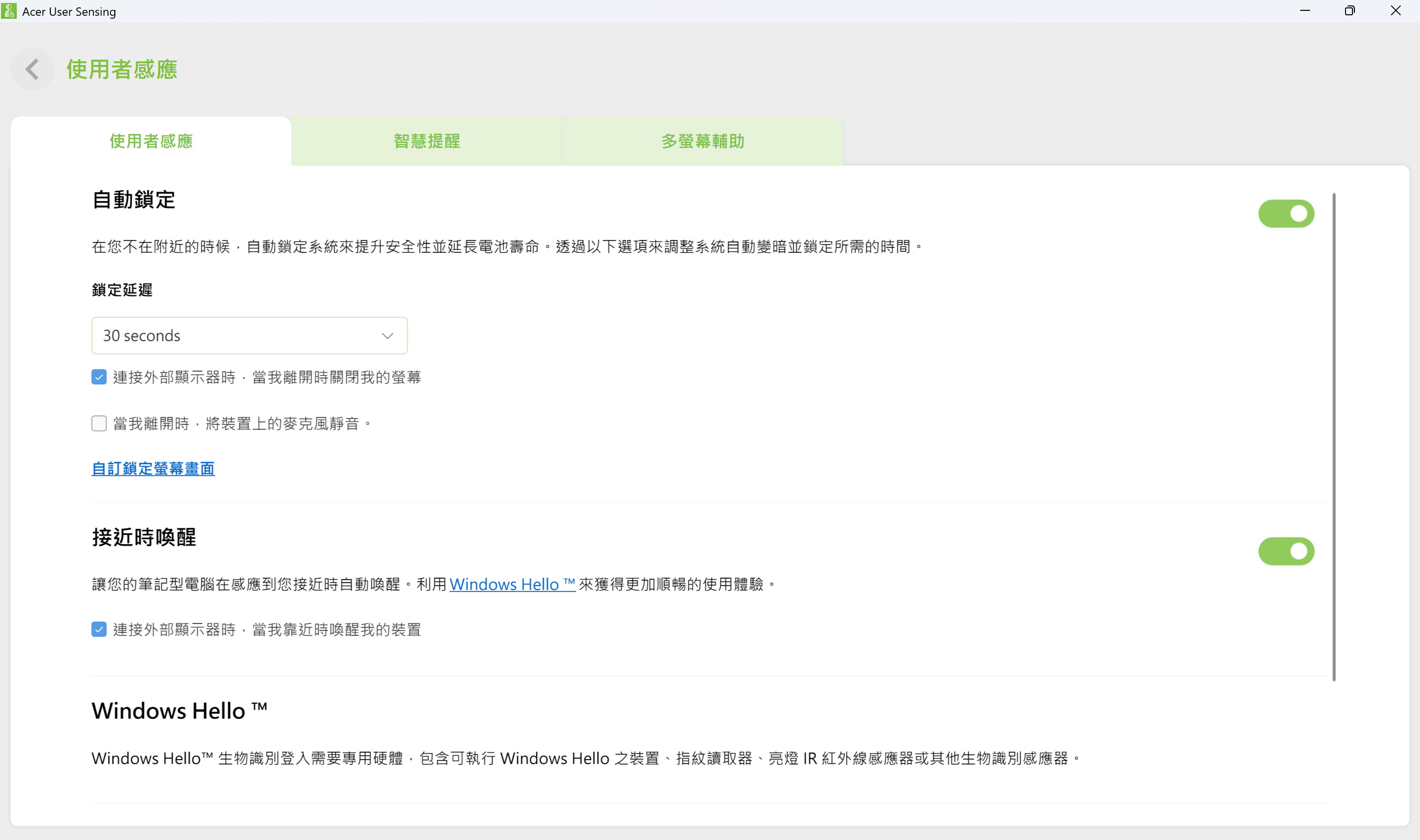This screenshot has width=1420, height=840.
Task: Click the Windows Hello ™ hyperlink
Action: (x=512, y=584)
